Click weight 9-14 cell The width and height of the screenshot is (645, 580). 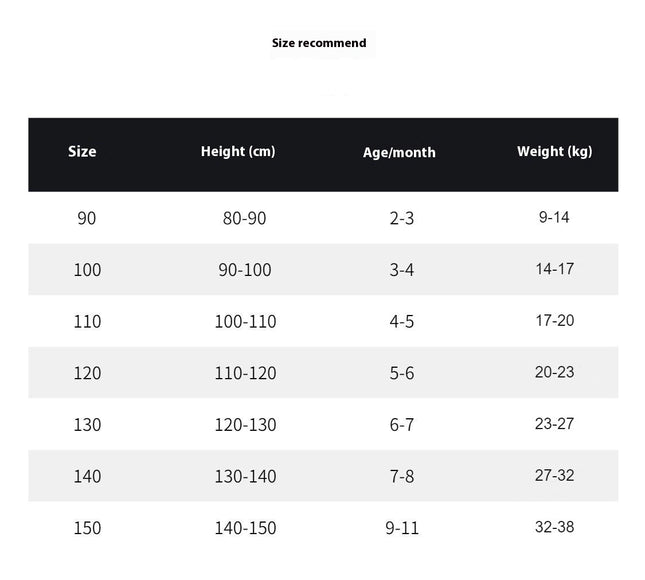click(x=554, y=217)
